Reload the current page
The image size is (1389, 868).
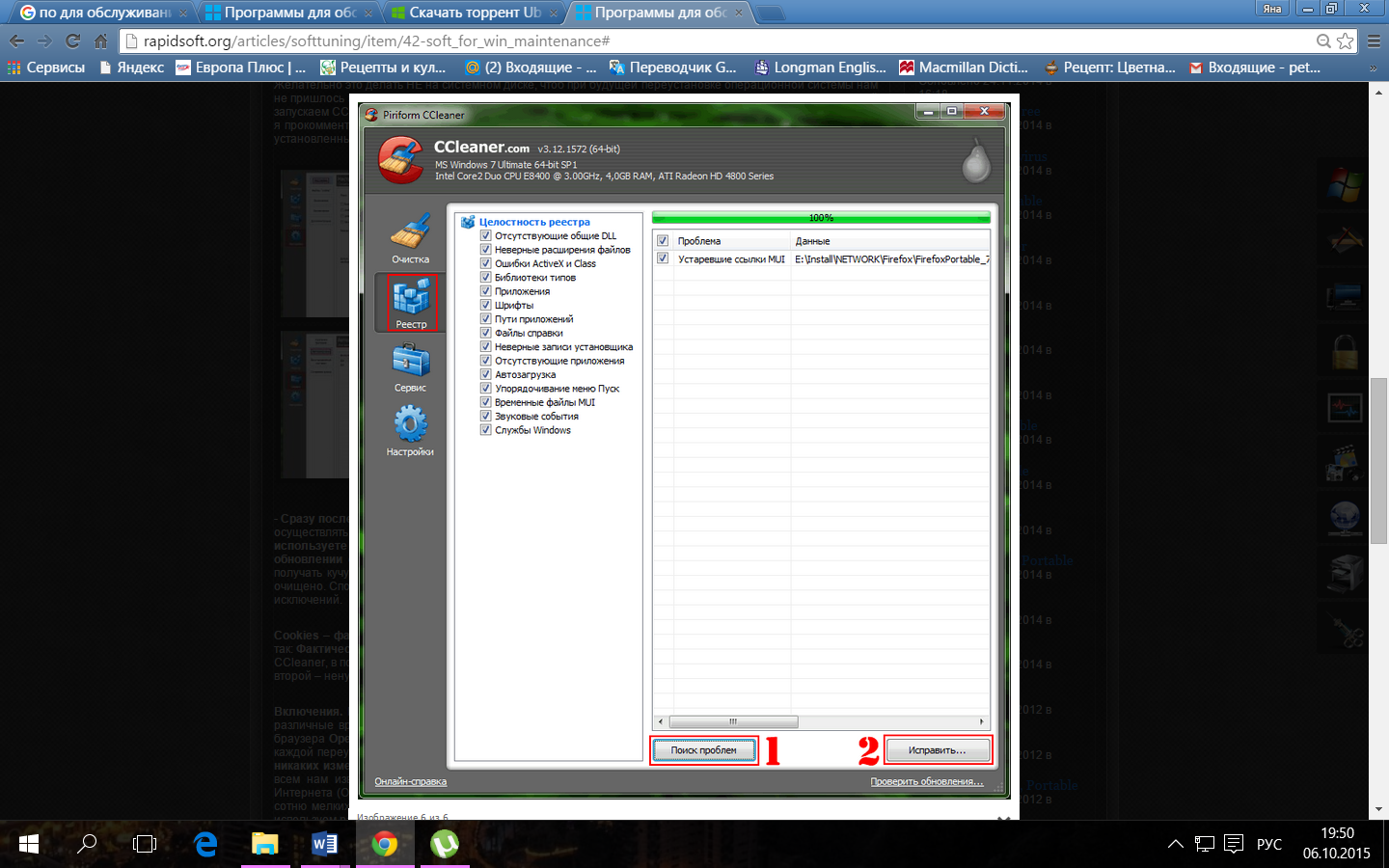(x=72, y=41)
